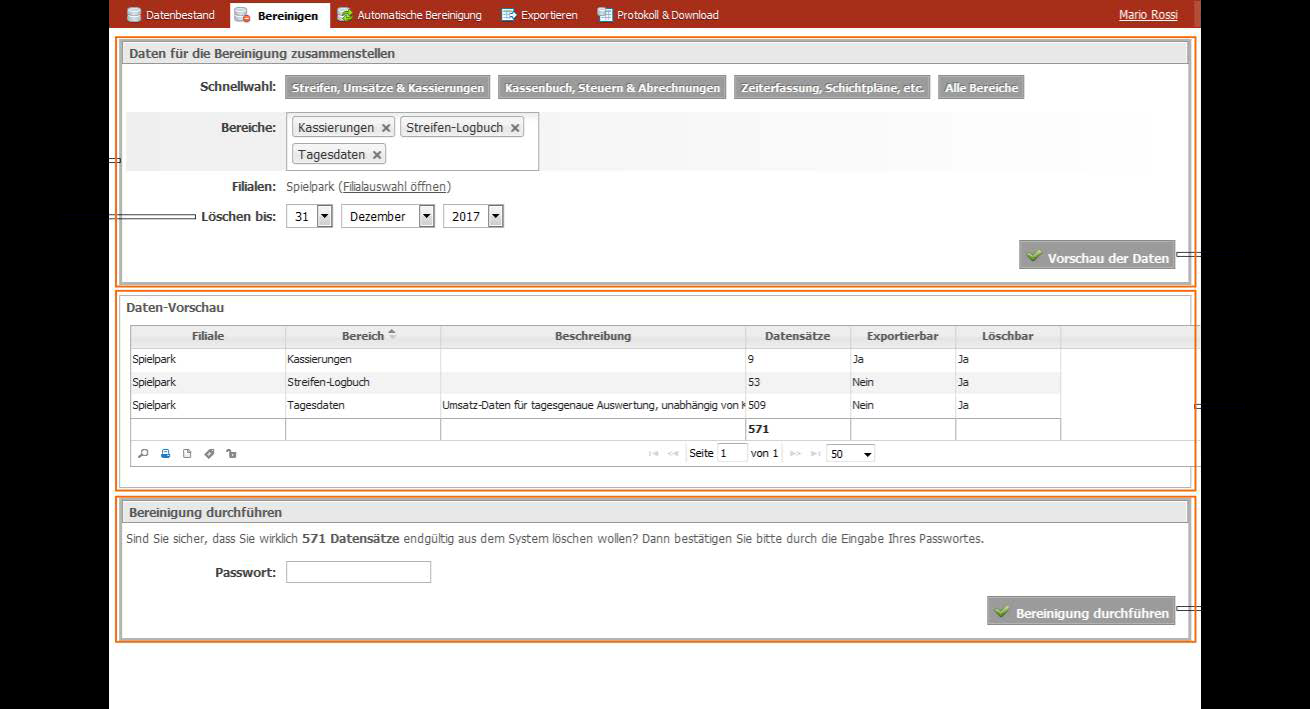Select the Alle Bereiche quick selection

click(x=981, y=88)
